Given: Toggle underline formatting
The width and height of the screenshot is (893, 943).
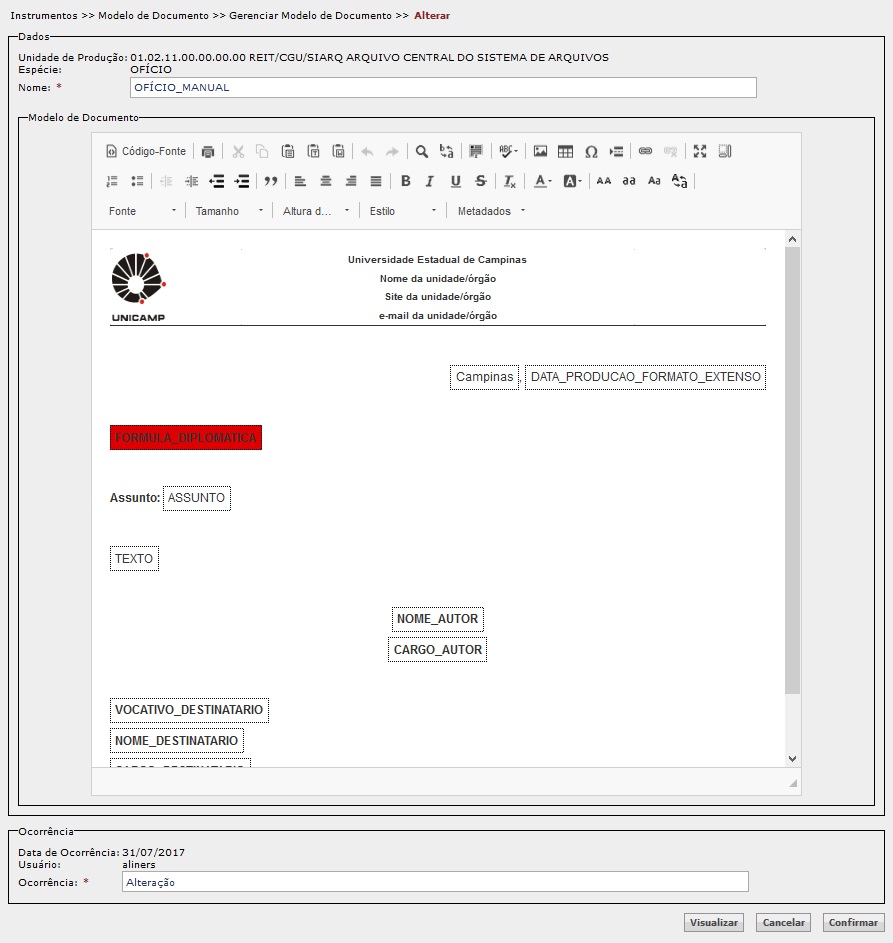Looking at the screenshot, I should [x=455, y=181].
